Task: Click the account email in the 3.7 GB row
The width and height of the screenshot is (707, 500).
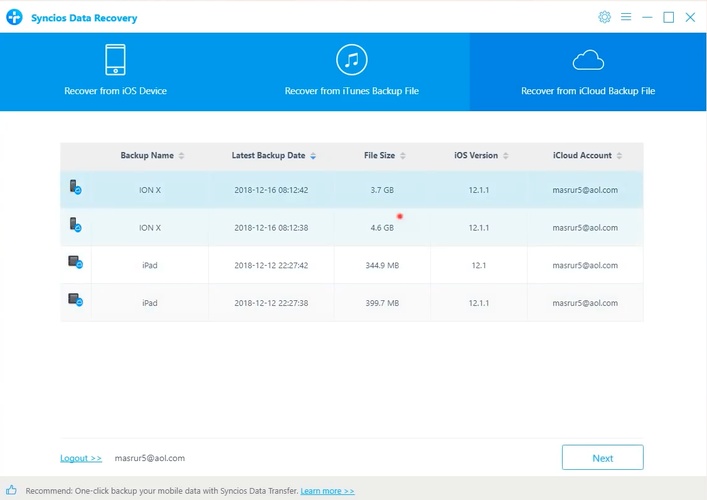Action: tap(585, 190)
